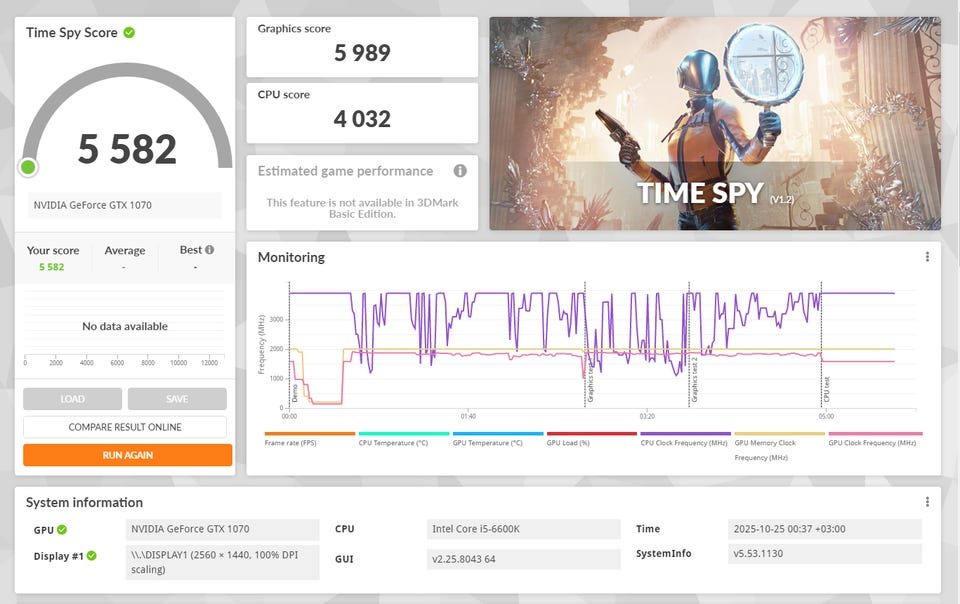Click COMPARE RESULT ONLINE
The height and width of the screenshot is (604, 960).
point(125,427)
